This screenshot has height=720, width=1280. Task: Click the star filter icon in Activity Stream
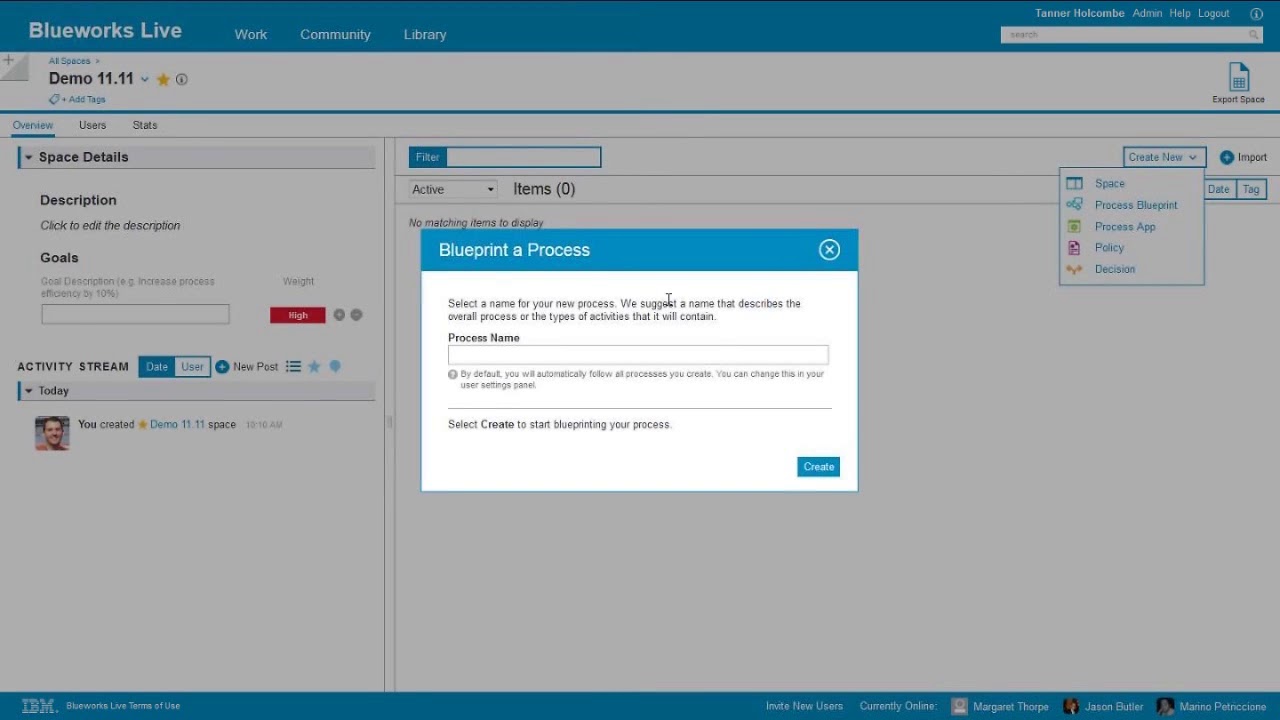coord(314,367)
